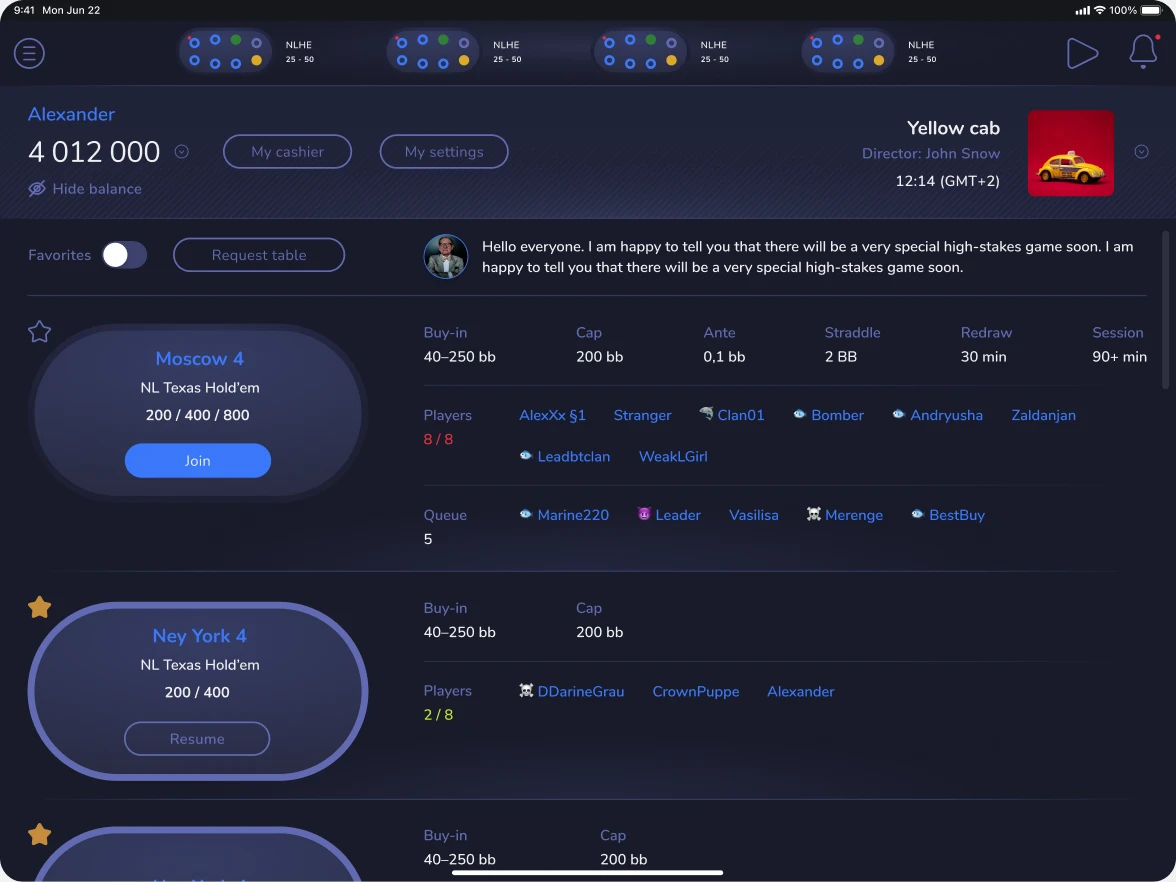This screenshot has width=1176, height=882.
Task: Click the '200 / 400 / 800' stakes text
Action: [197, 415]
